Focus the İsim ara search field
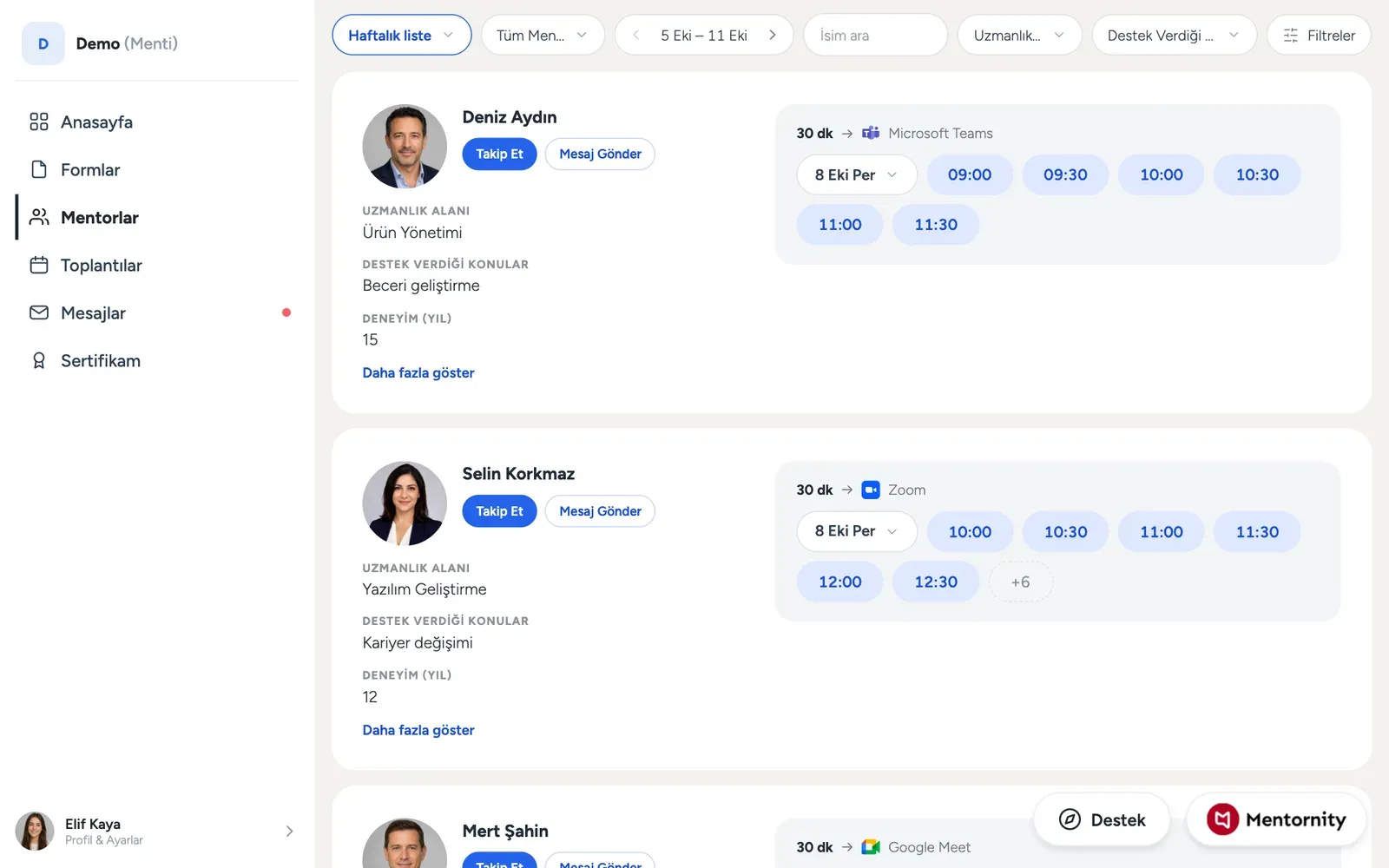1389x868 pixels. coord(875,36)
